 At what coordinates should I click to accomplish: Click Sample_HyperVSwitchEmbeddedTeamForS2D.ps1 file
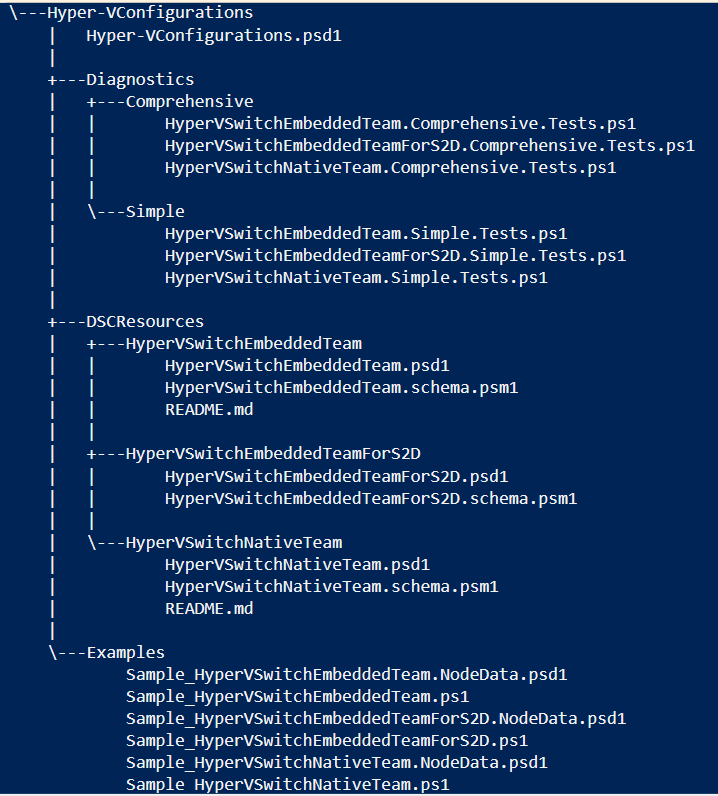coord(327,740)
